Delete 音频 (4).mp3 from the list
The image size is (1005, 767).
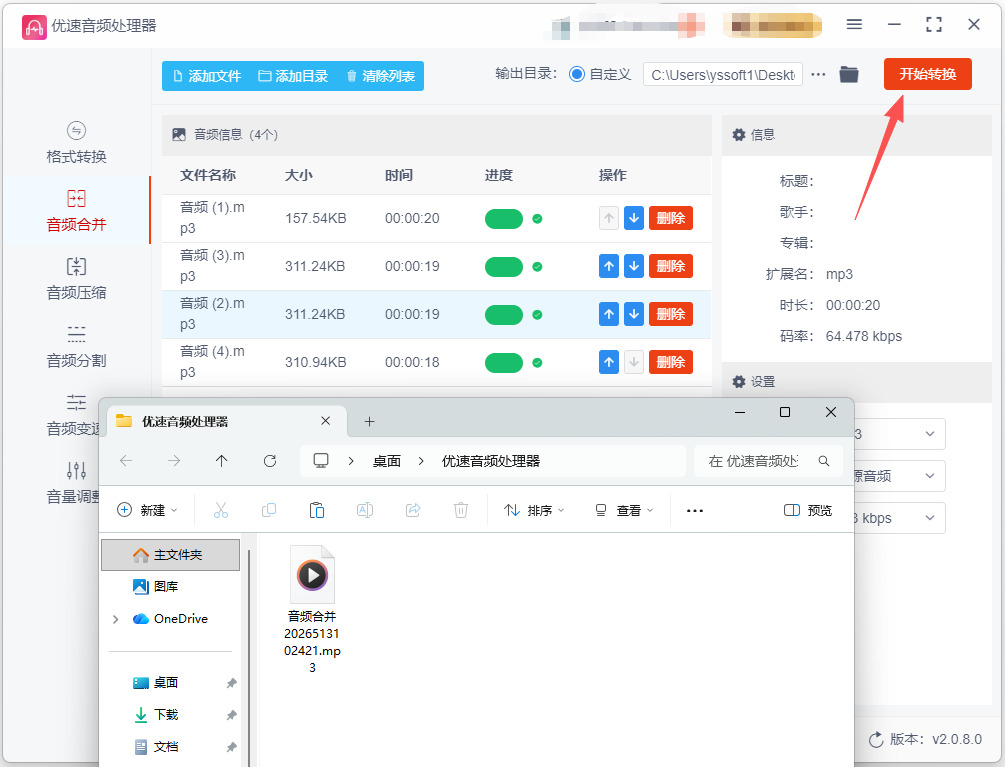[670, 362]
